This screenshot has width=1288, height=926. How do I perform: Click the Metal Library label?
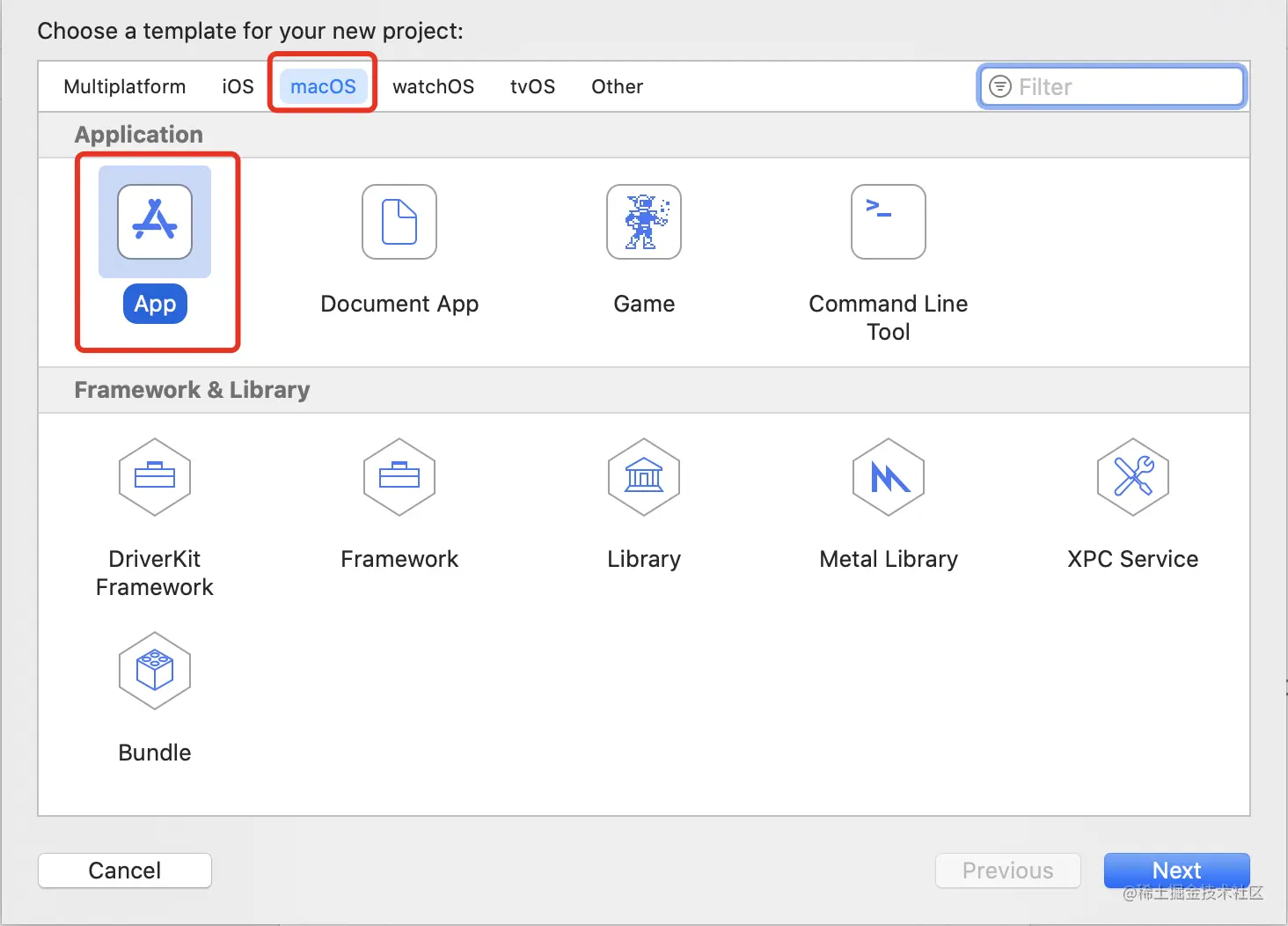tap(889, 559)
